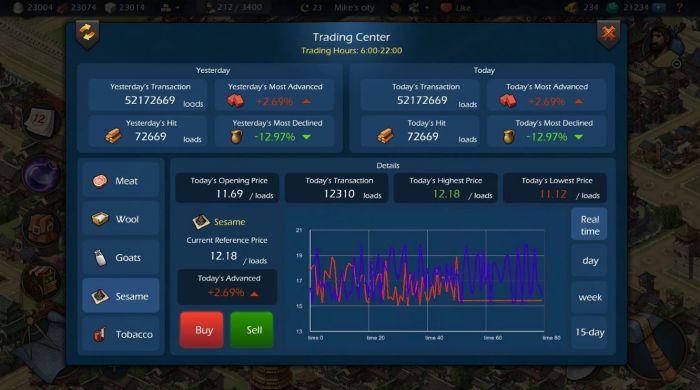Click the calendar icon on left sidebar
Image resolution: width=700 pixels, height=390 pixels.
point(39,120)
